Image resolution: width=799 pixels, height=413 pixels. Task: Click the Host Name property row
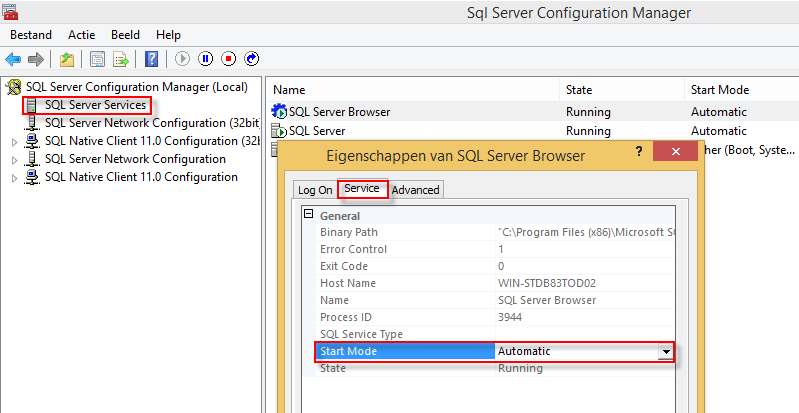[x=495, y=283]
